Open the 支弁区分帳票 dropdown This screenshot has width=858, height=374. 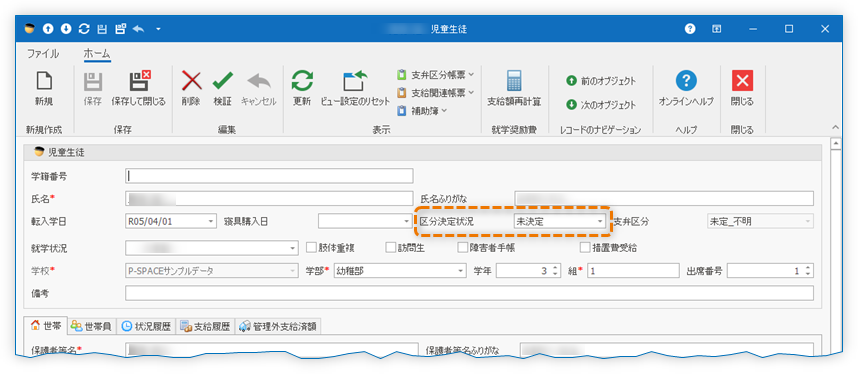[436, 74]
